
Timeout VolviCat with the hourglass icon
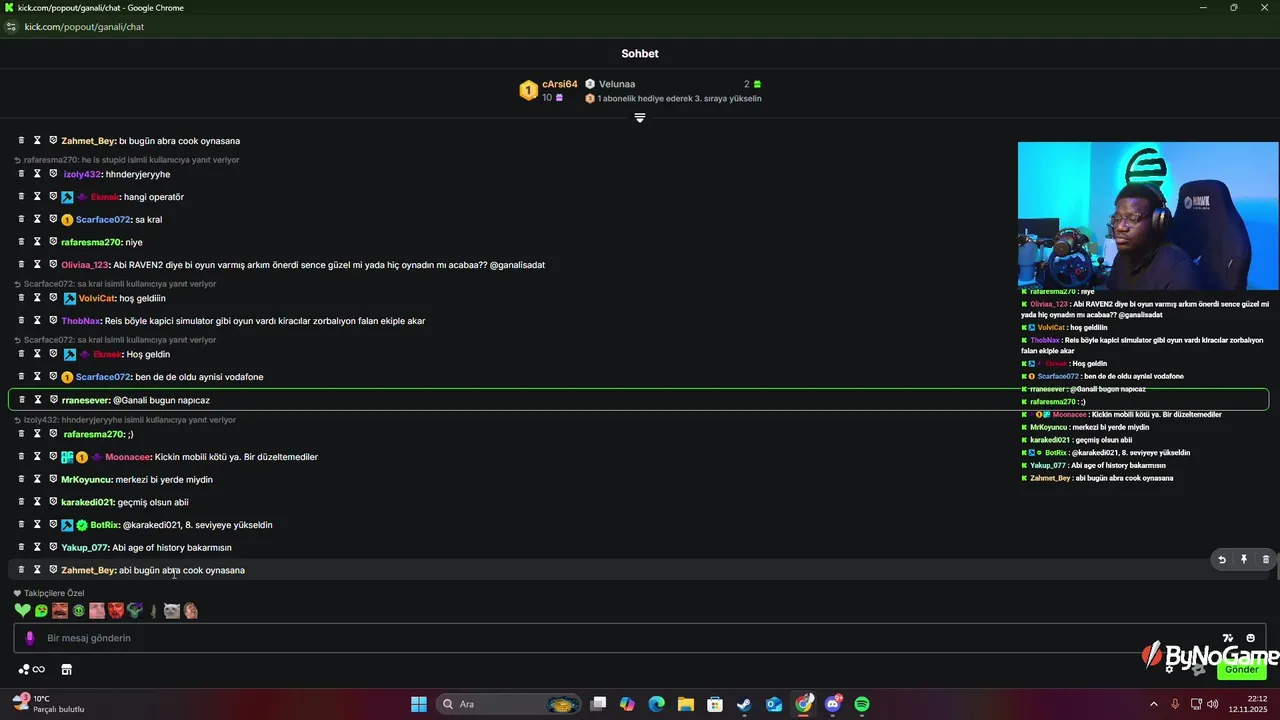pos(37,298)
